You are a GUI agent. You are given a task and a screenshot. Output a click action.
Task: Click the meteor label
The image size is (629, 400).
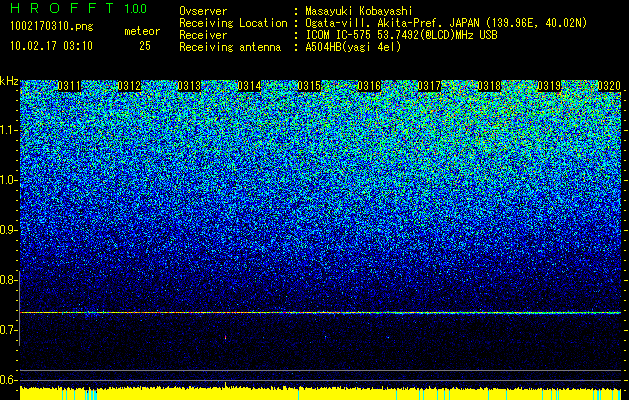142,31
